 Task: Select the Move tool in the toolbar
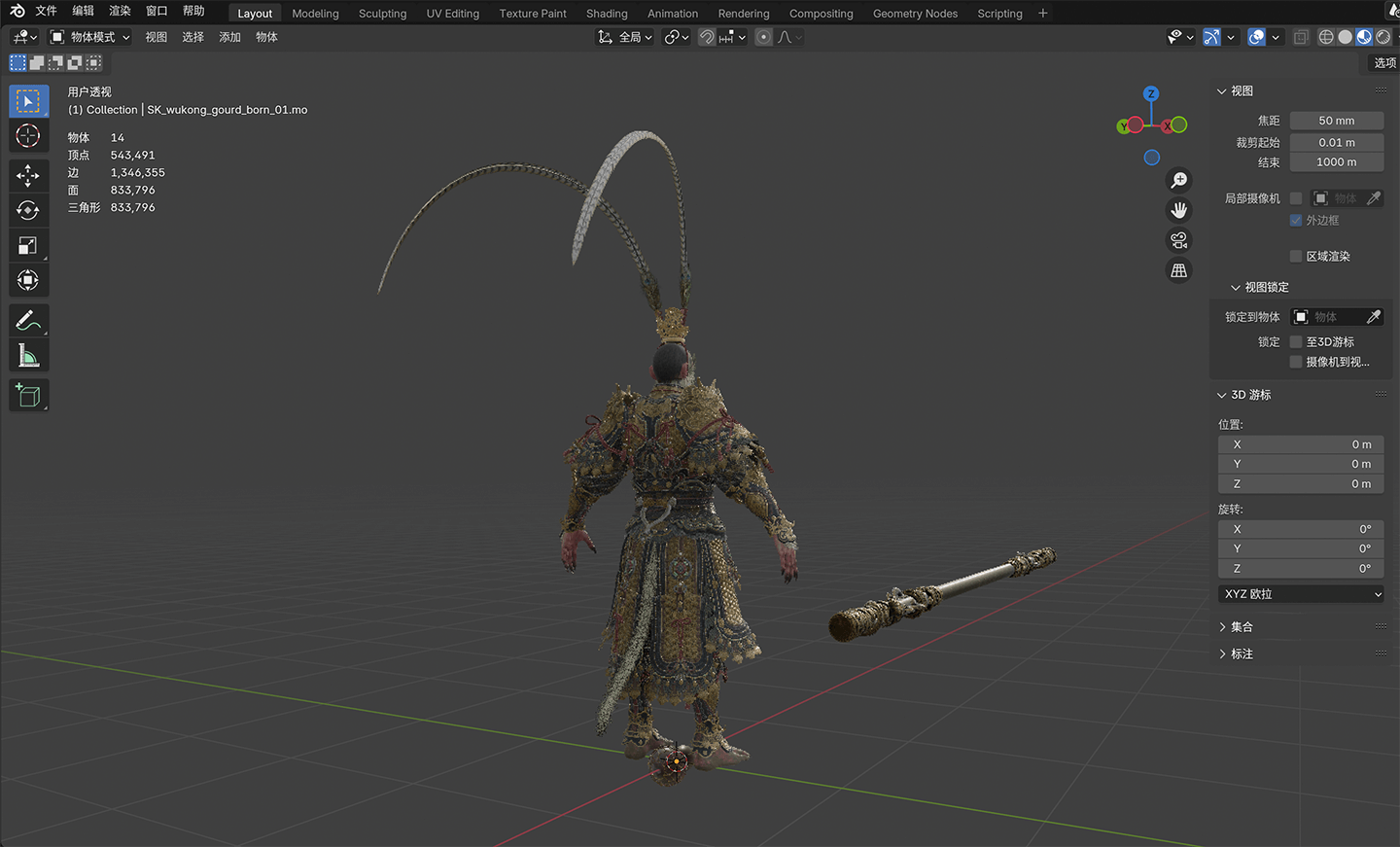(28, 176)
